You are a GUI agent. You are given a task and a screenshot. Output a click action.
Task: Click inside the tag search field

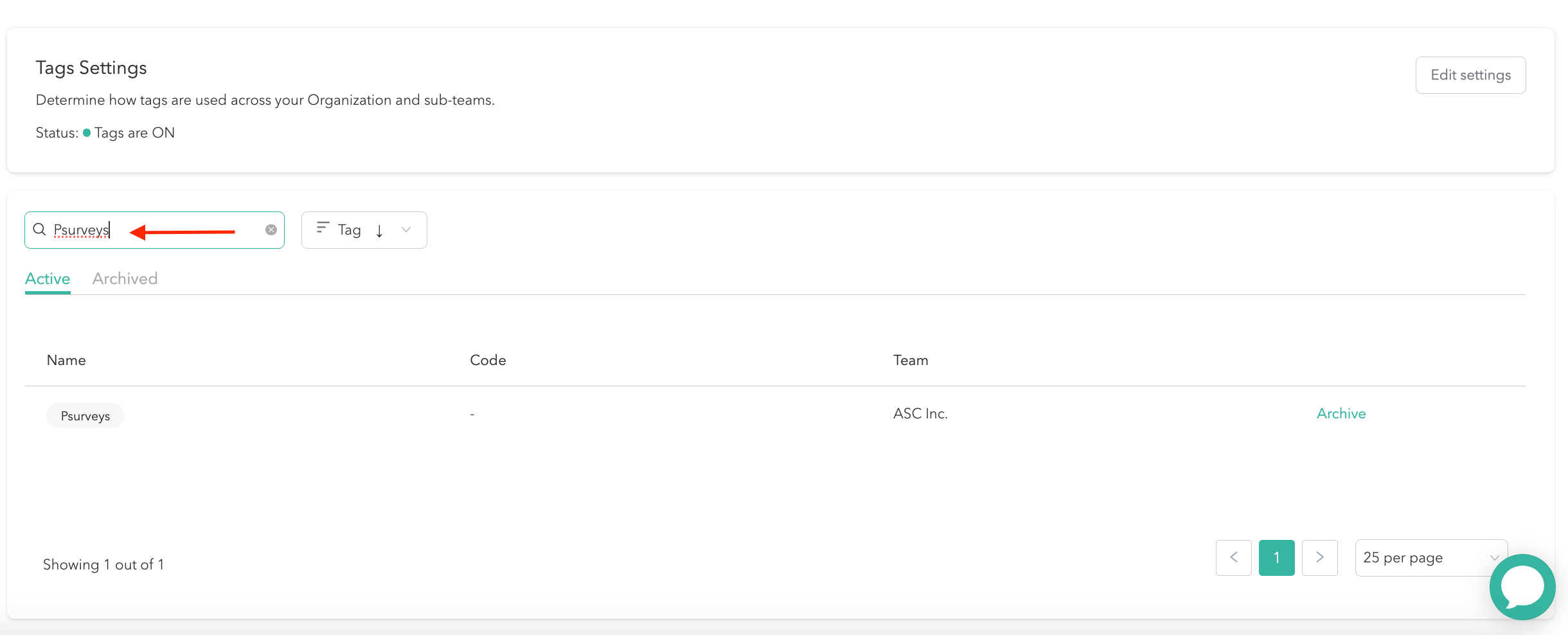pyautogui.click(x=161, y=229)
